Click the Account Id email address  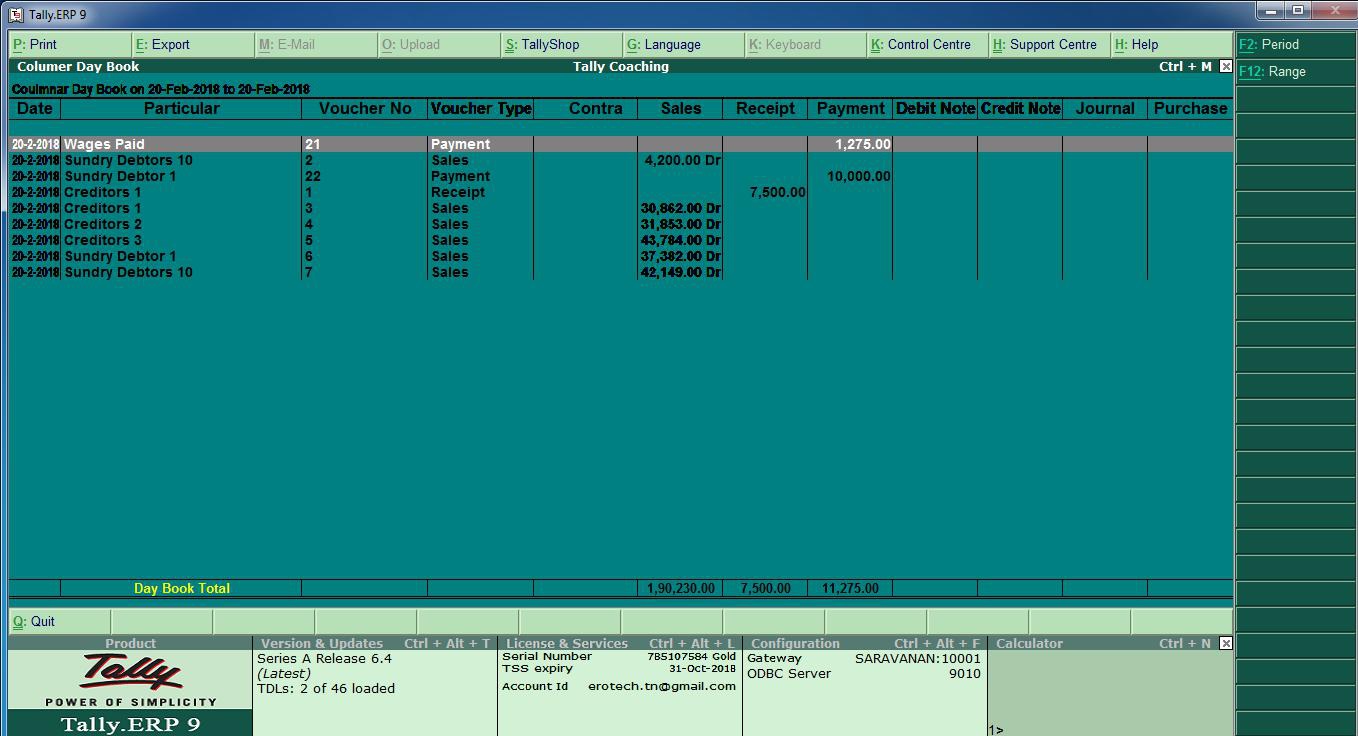pyautogui.click(x=662, y=686)
